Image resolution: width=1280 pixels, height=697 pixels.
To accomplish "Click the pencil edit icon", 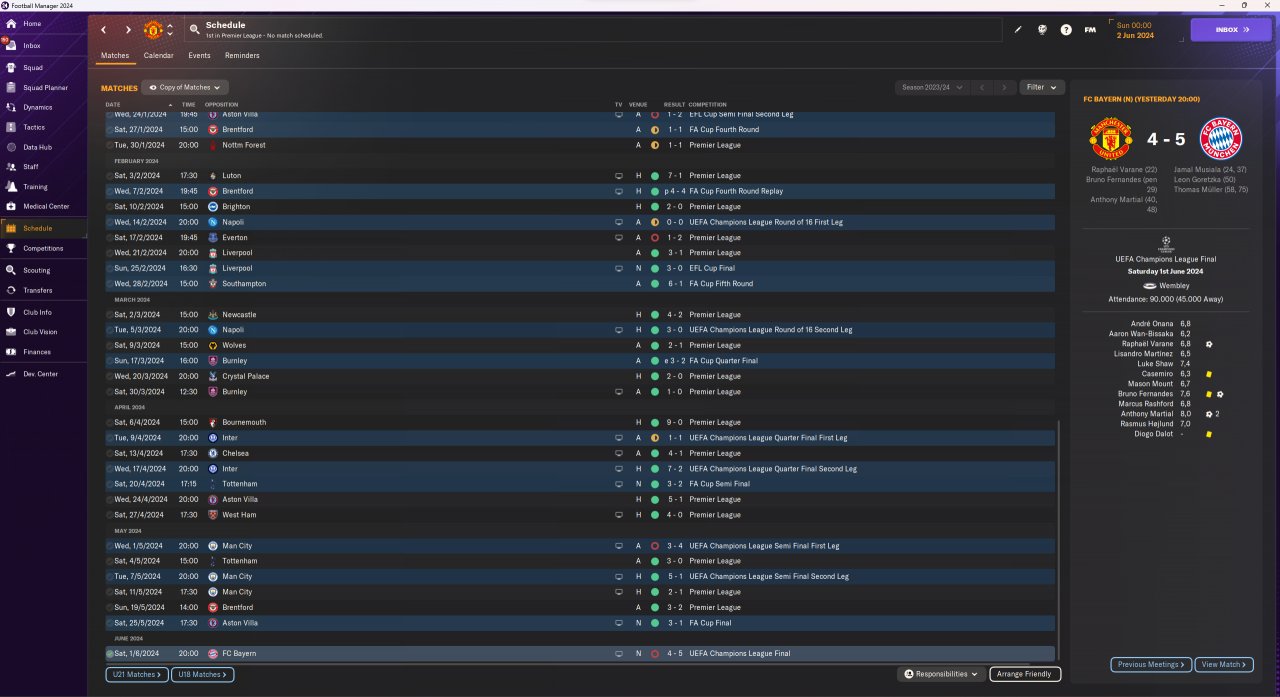I will click(1018, 30).
